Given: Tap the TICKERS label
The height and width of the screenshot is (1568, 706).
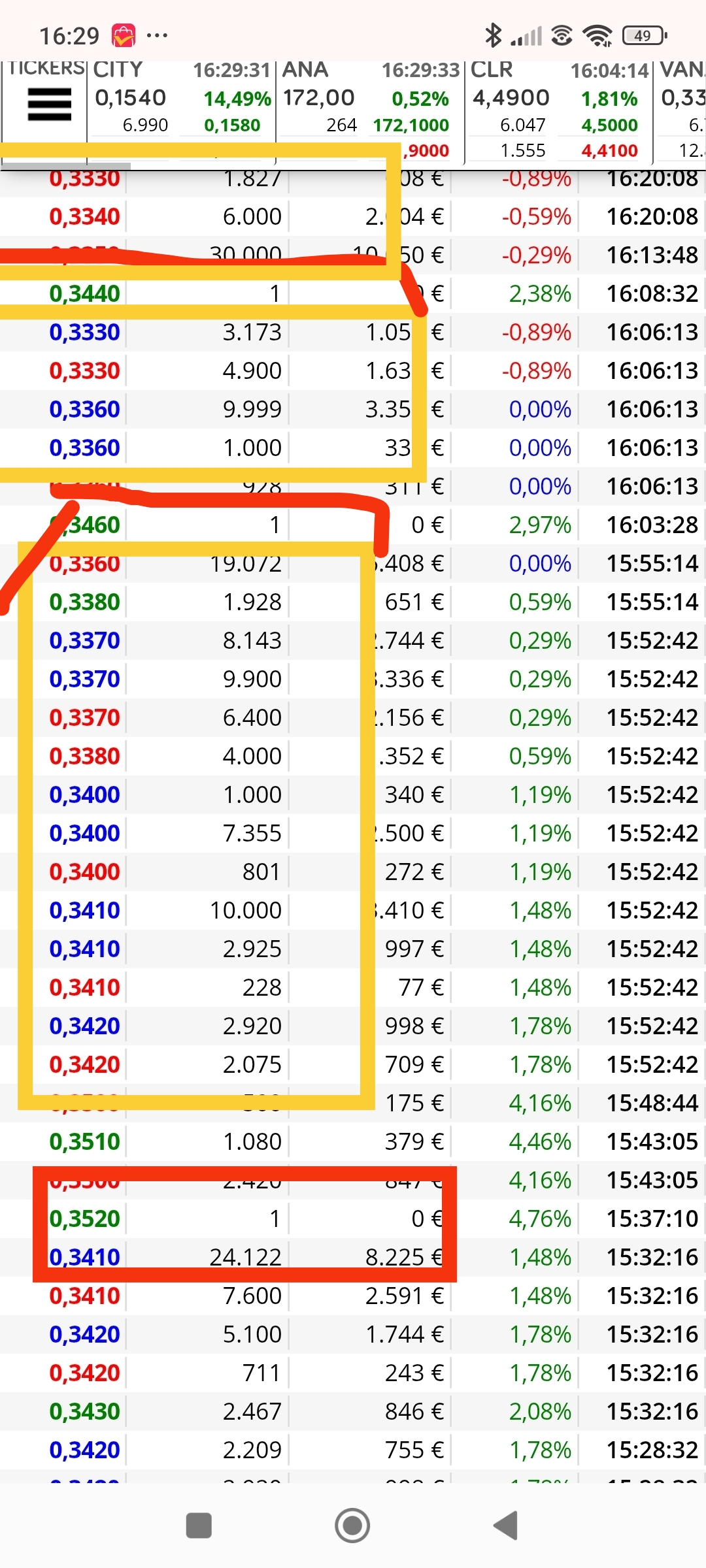Looking at the screenshot, I should tap(46, 68).
